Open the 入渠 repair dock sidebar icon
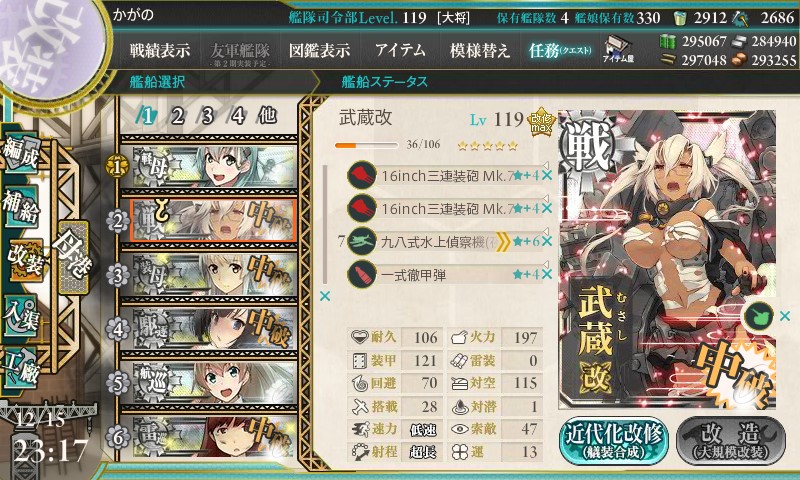 (21, 316)
